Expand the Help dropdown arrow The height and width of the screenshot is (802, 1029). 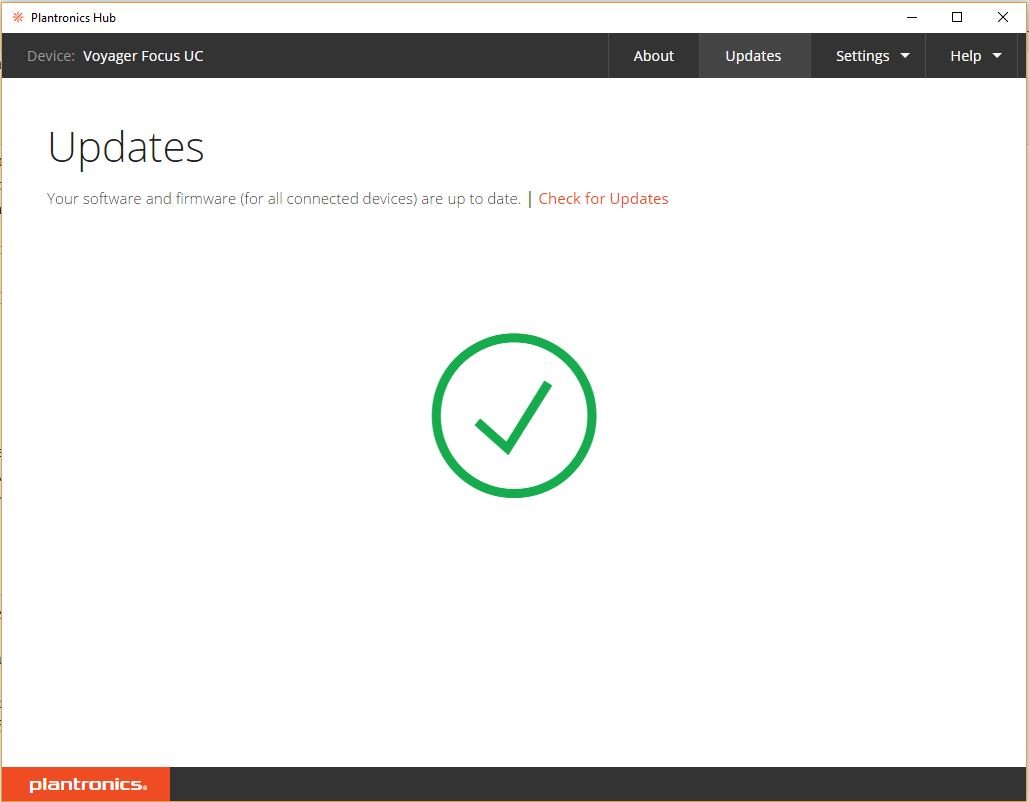tap(997, 56)
